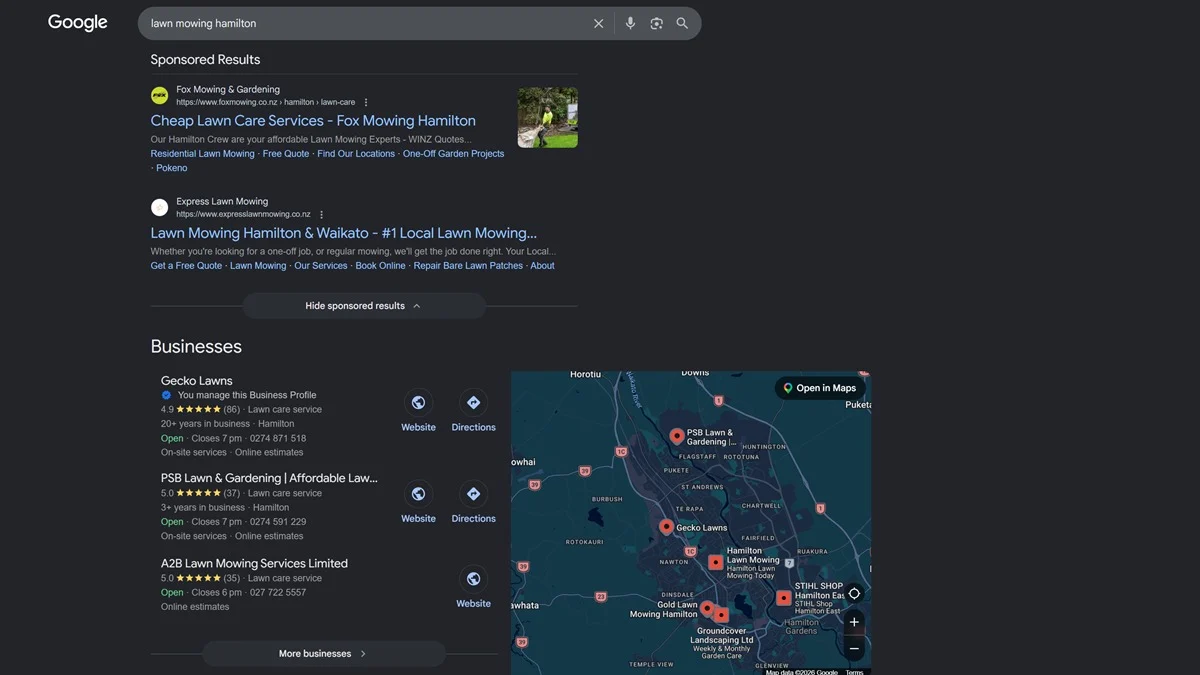Open the Fox Mowing & Gardening favicon
Viewport: 1200px width, 675px height.
[x=159, y=95]
